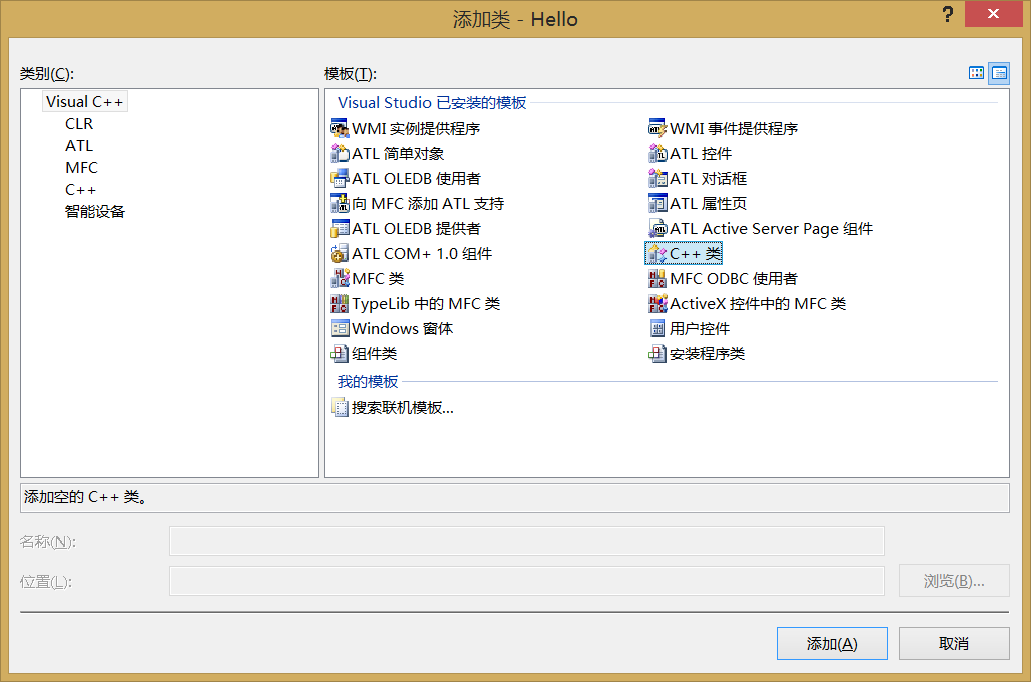1031x682 pixels.
Task: Select the C++ 类 template icon
Action: click(658, 254)
